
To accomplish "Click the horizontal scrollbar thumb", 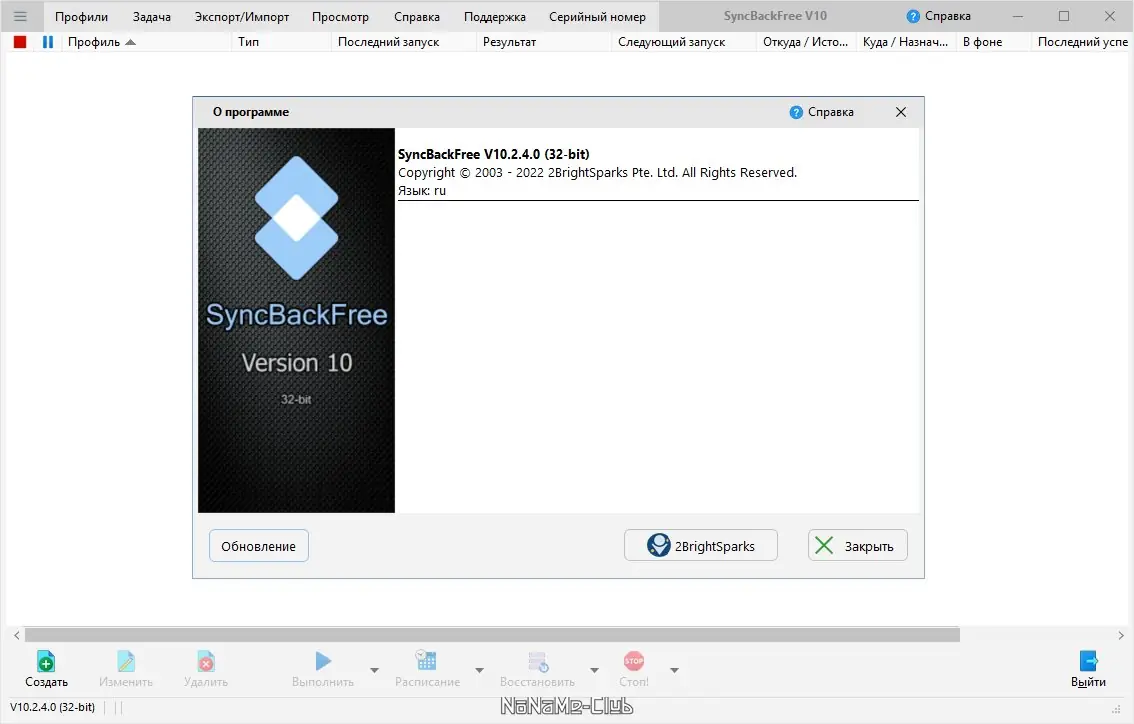I will tap(492, 635).
